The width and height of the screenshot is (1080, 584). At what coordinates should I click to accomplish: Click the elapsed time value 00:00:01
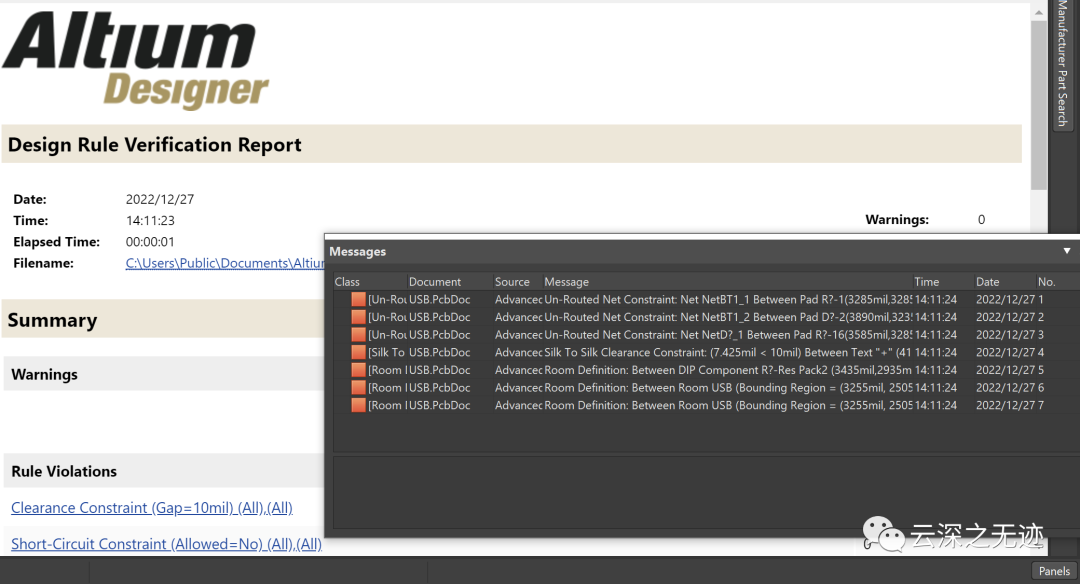click(150, 242)
